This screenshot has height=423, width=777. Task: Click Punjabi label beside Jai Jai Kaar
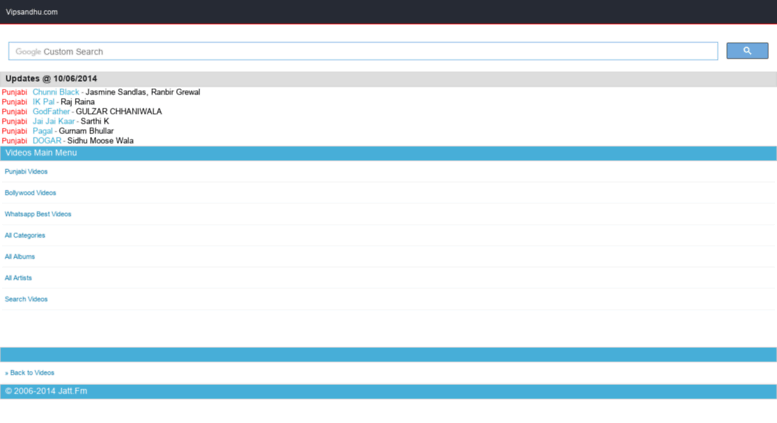(14, 121)
